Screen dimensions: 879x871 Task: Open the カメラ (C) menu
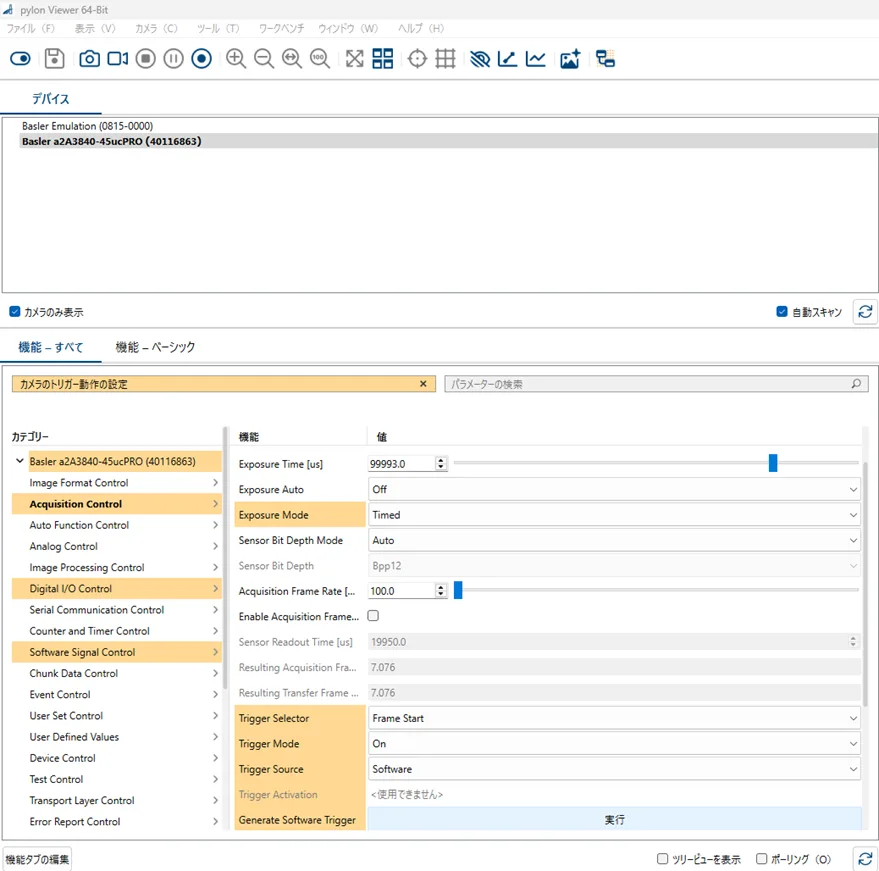point(156,28)
